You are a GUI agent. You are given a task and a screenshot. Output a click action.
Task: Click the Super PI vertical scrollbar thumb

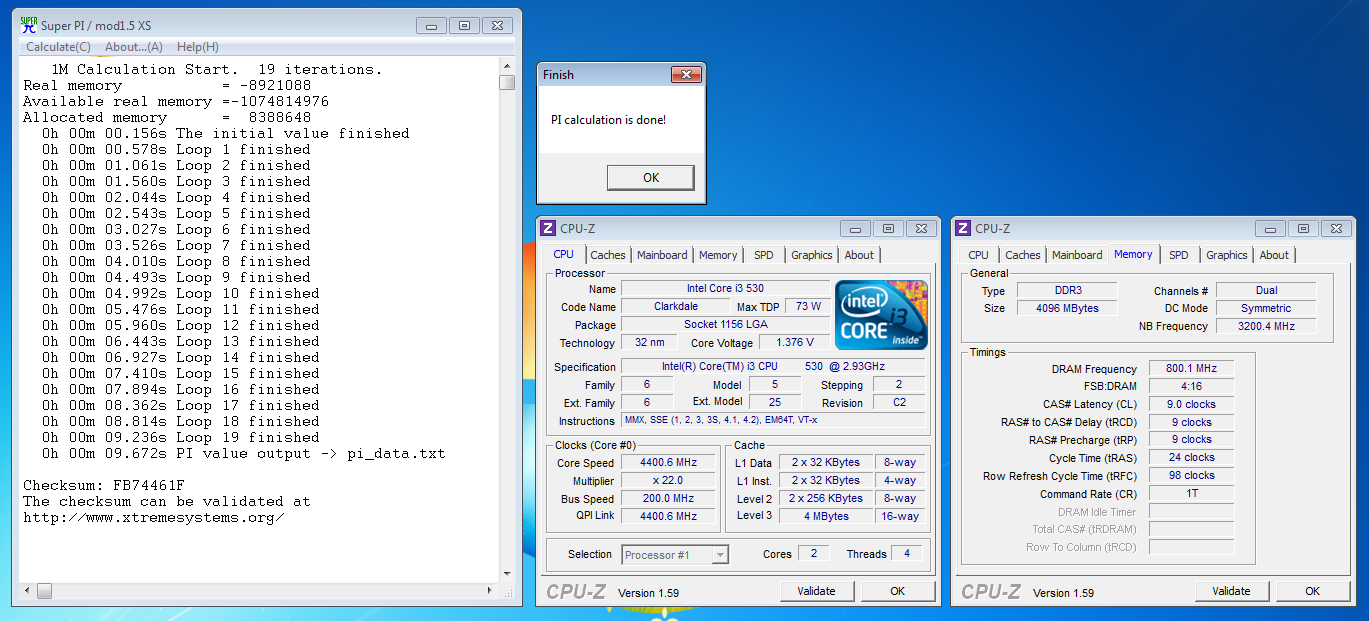pos(507,82)
